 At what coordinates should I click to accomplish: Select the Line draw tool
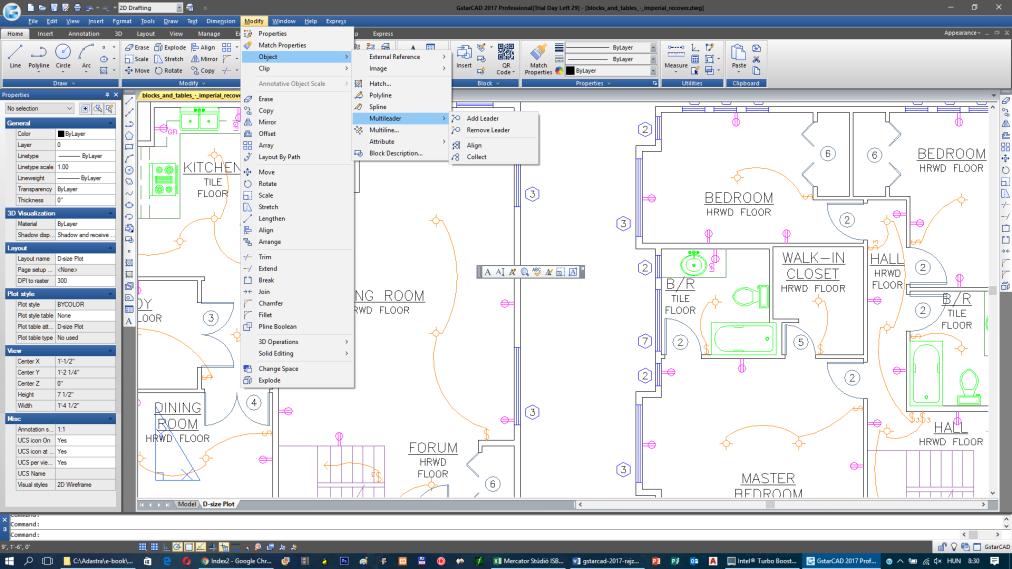coord(15,57)
